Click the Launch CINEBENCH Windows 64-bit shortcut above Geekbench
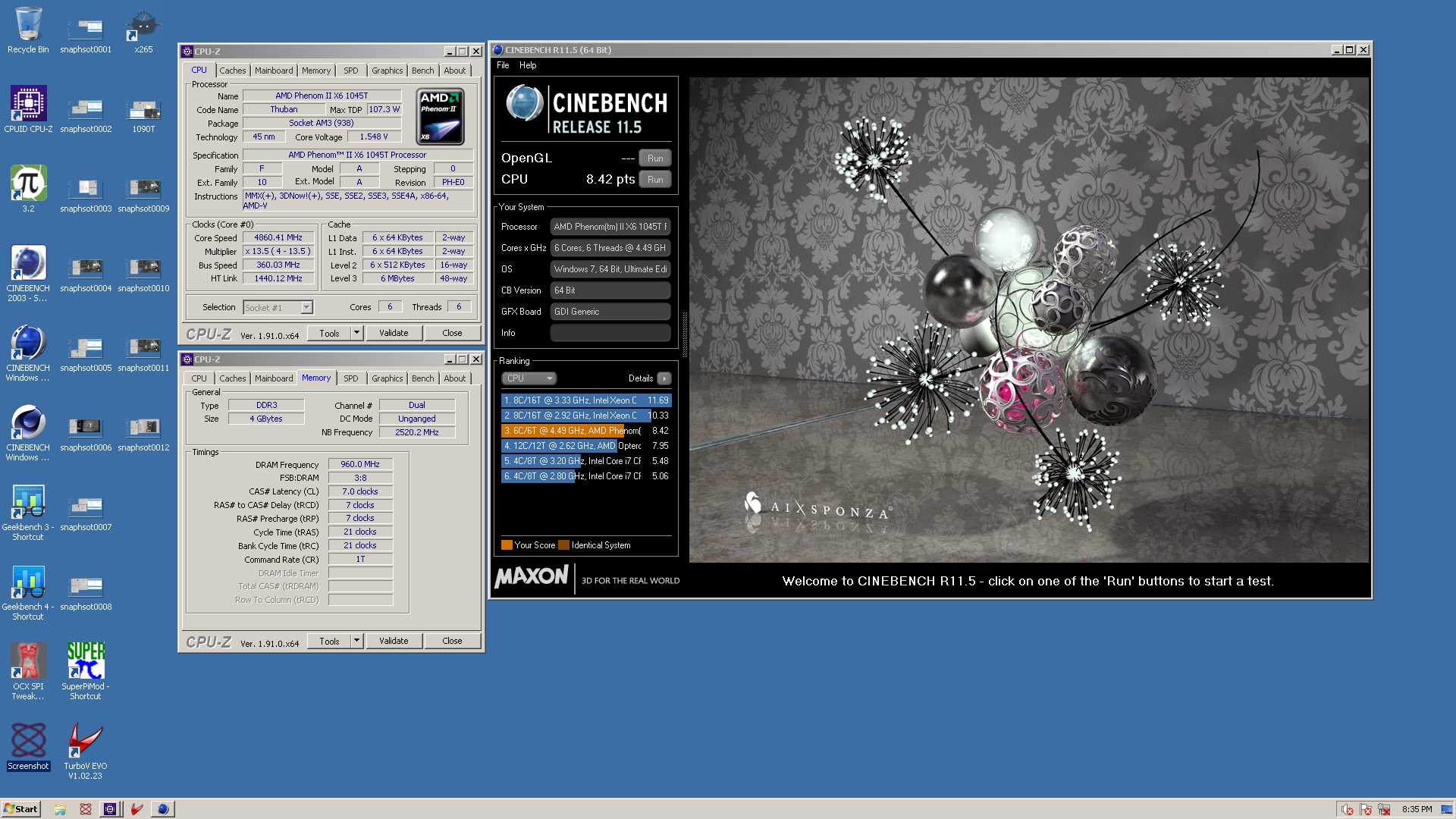1456x819 pixels. click(x=28, y=432)
